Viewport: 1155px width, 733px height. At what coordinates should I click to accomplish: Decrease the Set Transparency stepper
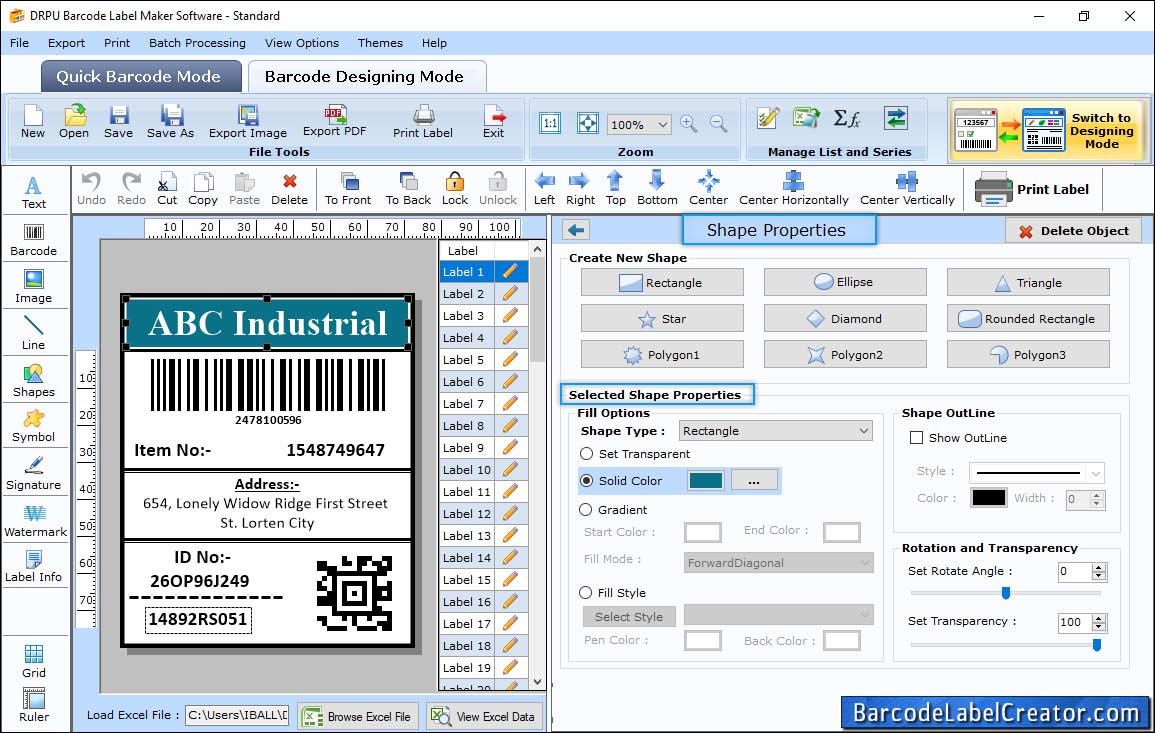tap(1098, 626)
